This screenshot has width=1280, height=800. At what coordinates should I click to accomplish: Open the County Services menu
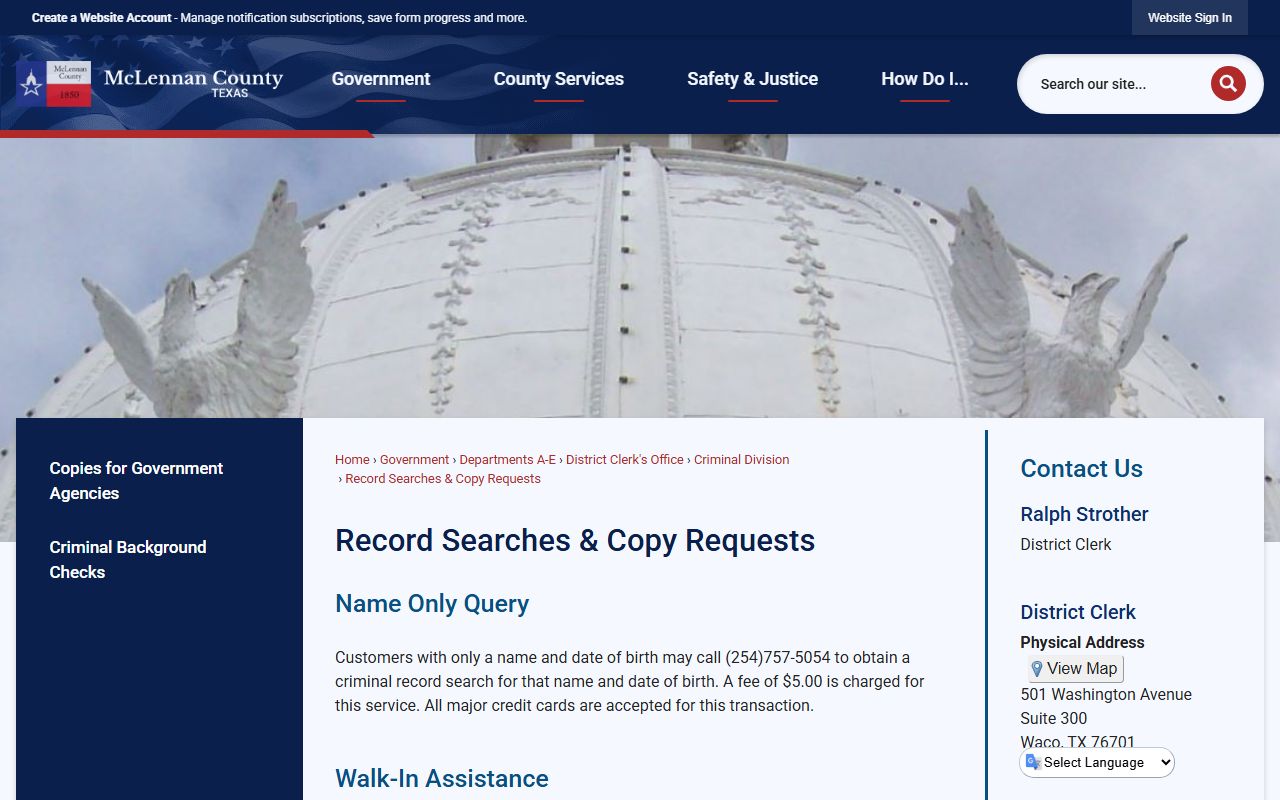coord(558,79)
